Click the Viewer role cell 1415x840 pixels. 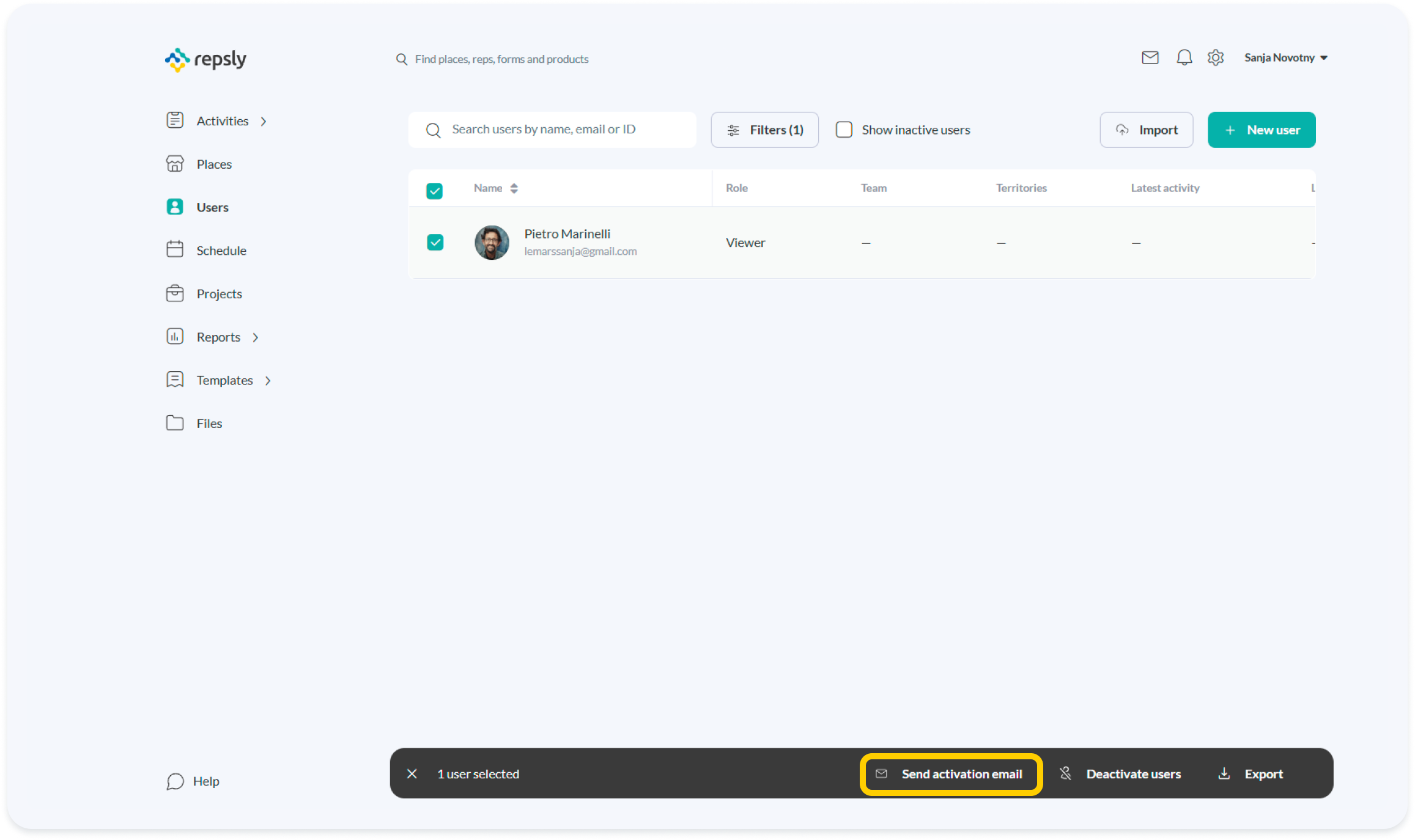coord(745,243)
